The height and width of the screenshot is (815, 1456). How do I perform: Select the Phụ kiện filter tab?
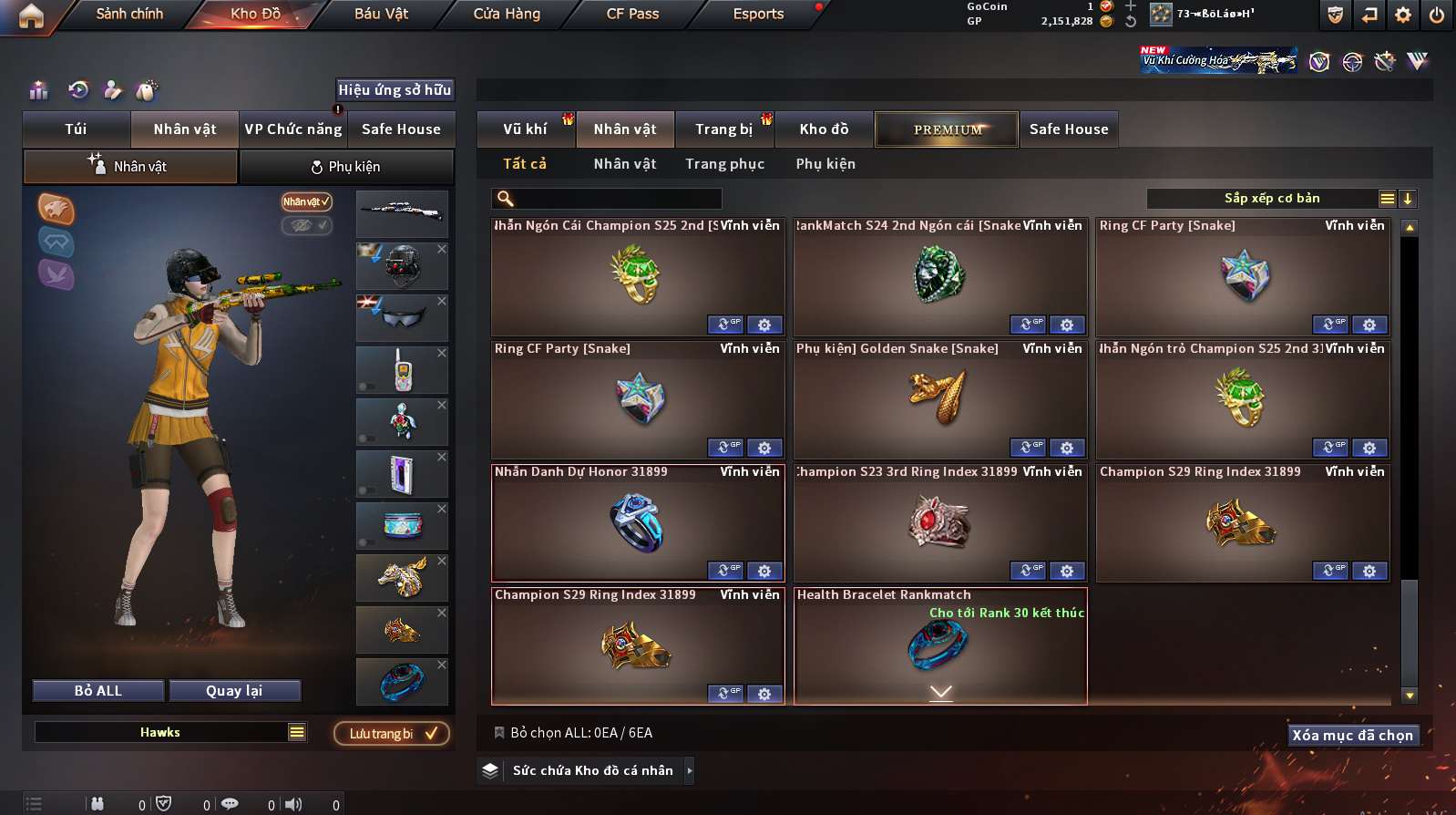[825, 164]
